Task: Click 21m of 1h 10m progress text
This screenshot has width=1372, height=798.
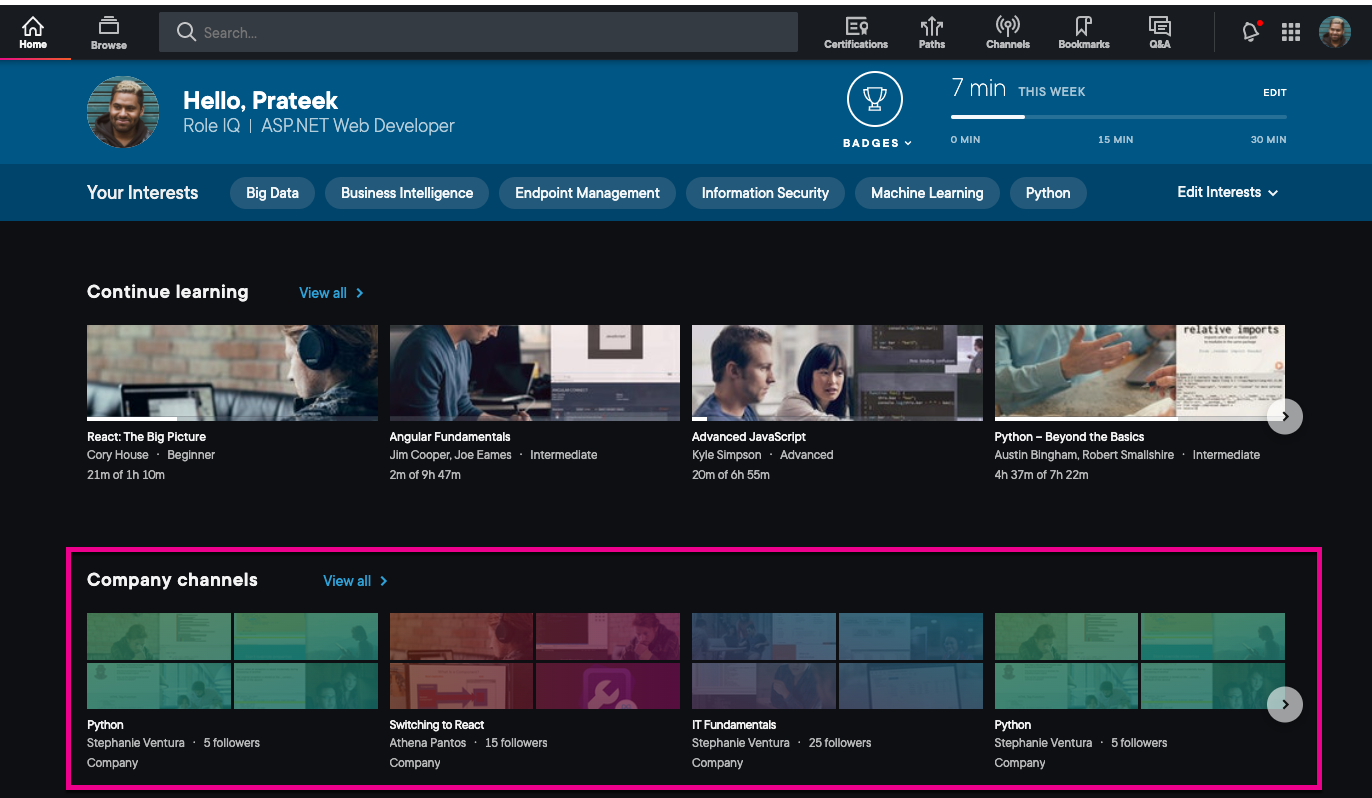Action: click(x=126, y=475)
